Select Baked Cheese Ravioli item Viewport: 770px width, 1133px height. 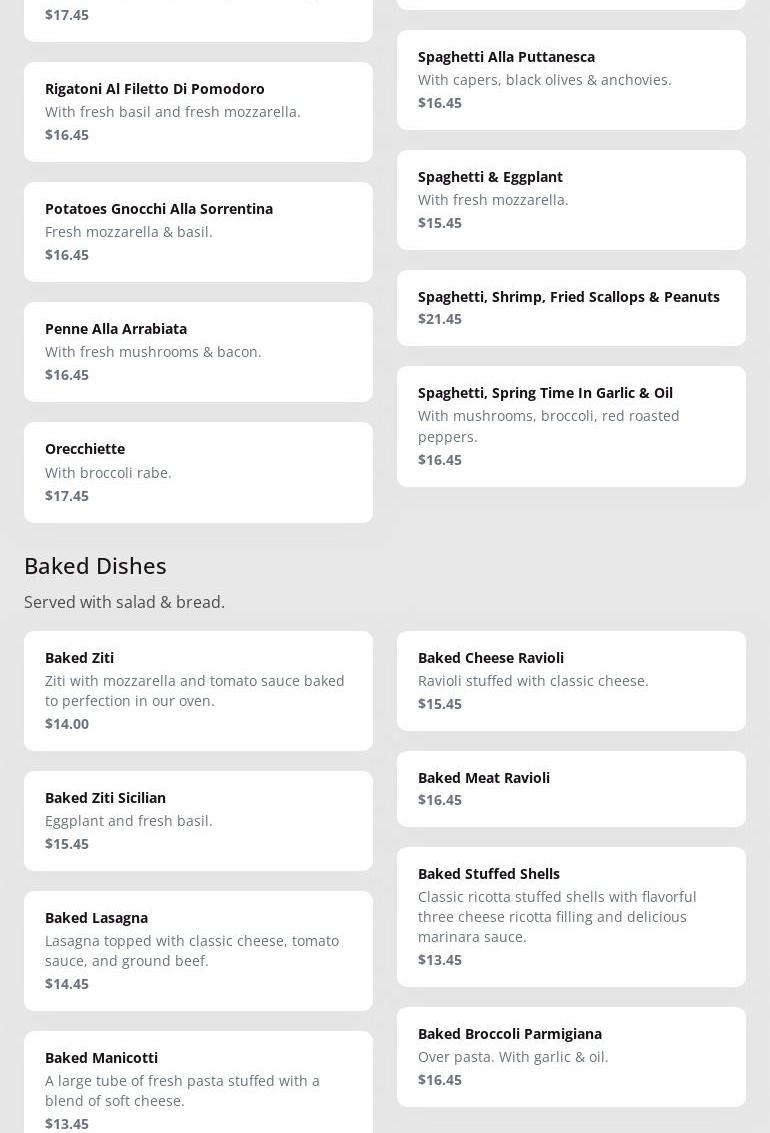coord(571,680)
